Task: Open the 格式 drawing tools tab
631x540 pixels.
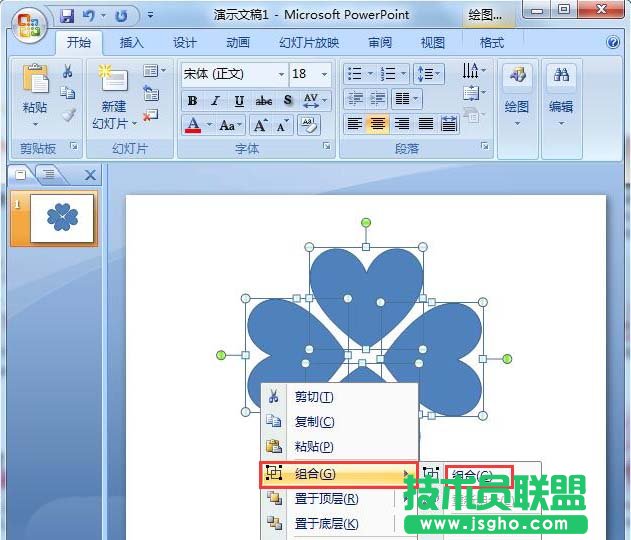Action: [x=492, y=42]
